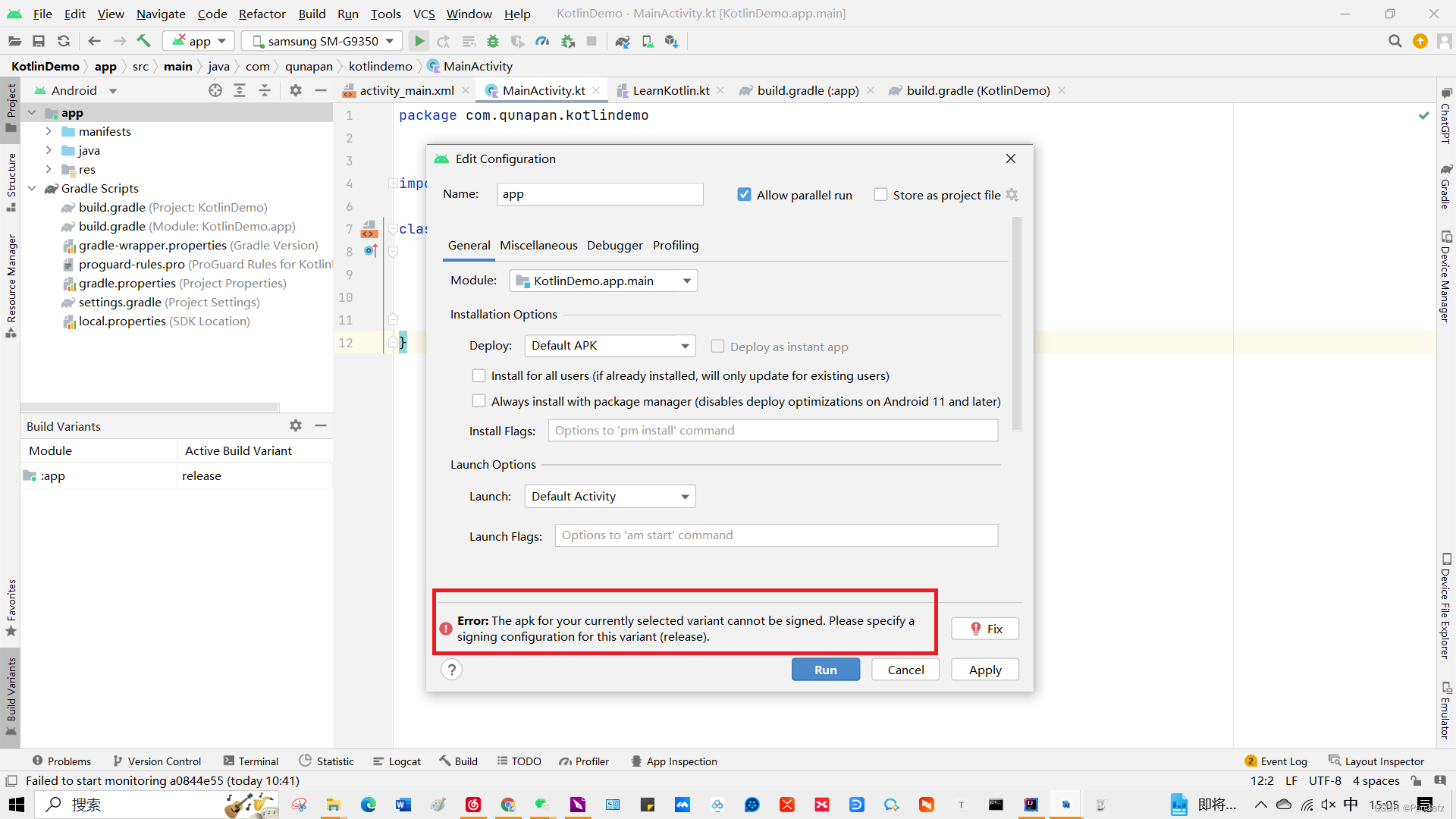
Task: Collapse the Gradle Scripts node
Action: pyautogui.click(x=32, y=188)
